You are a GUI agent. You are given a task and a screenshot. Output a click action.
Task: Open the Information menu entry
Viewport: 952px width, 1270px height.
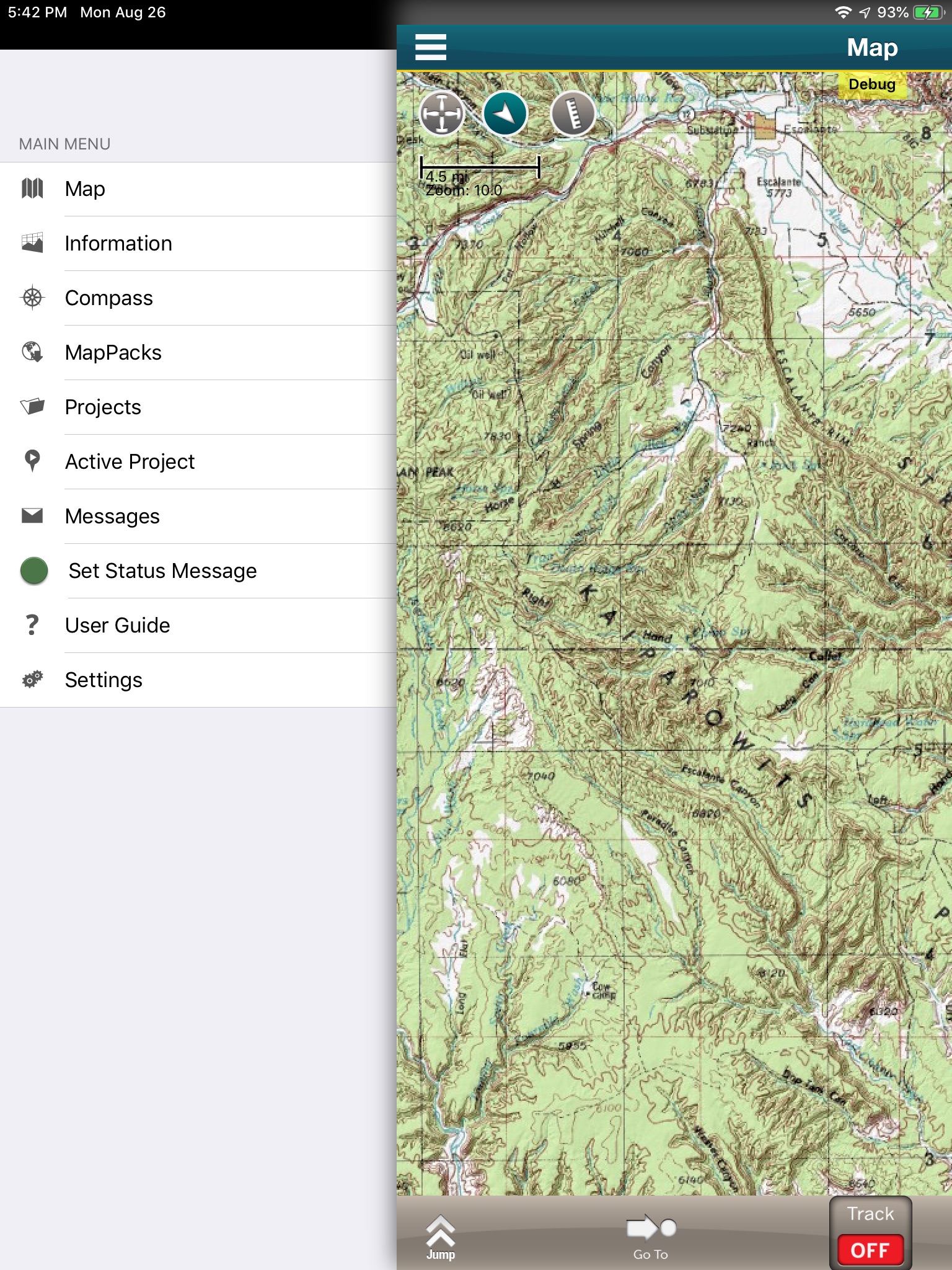pos(198,244)
